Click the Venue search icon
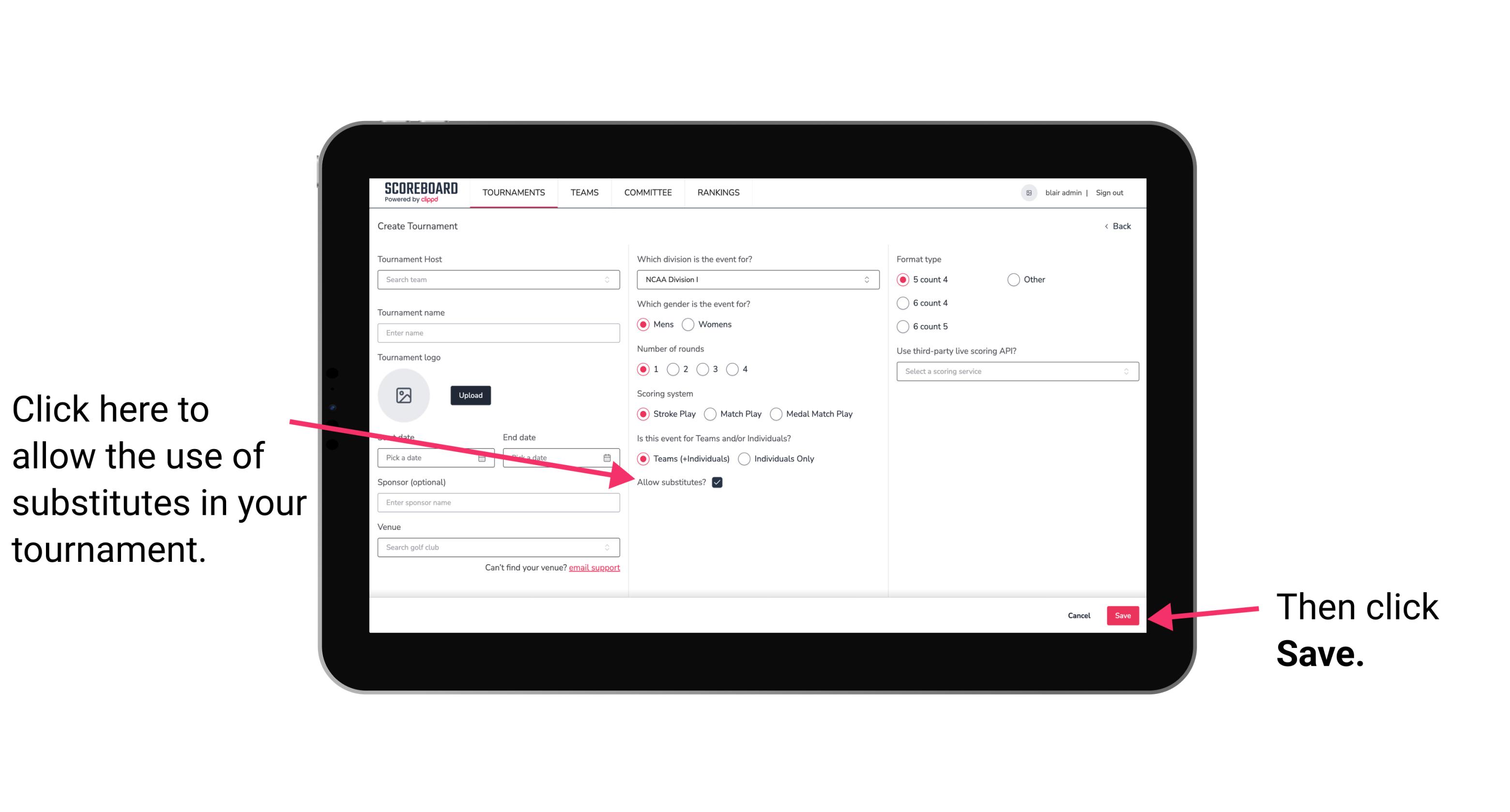Viewport: 1510px width, 812px height. click(610, 548)
